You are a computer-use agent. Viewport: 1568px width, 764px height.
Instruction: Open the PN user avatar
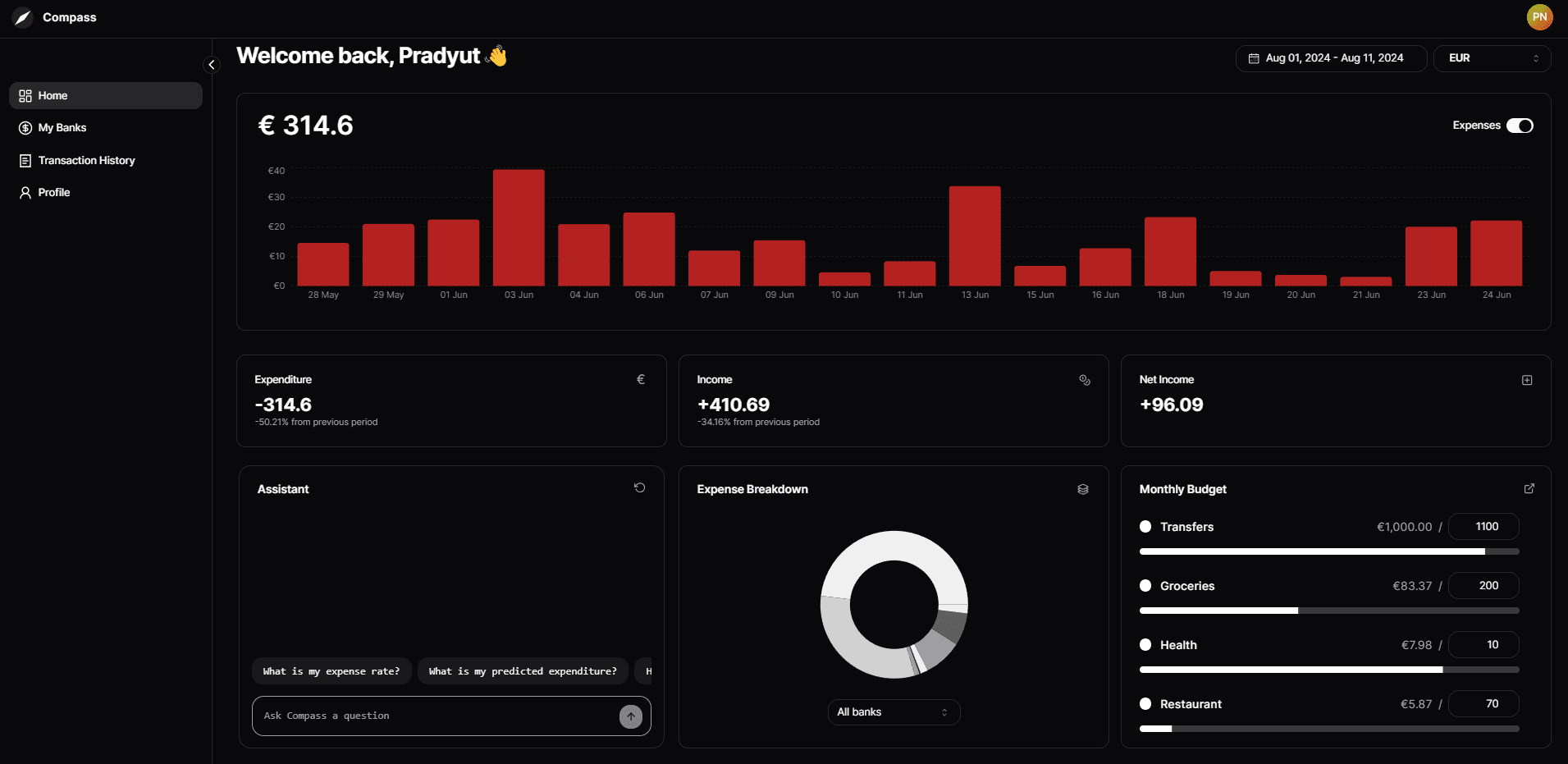(x=1539, y=17)
